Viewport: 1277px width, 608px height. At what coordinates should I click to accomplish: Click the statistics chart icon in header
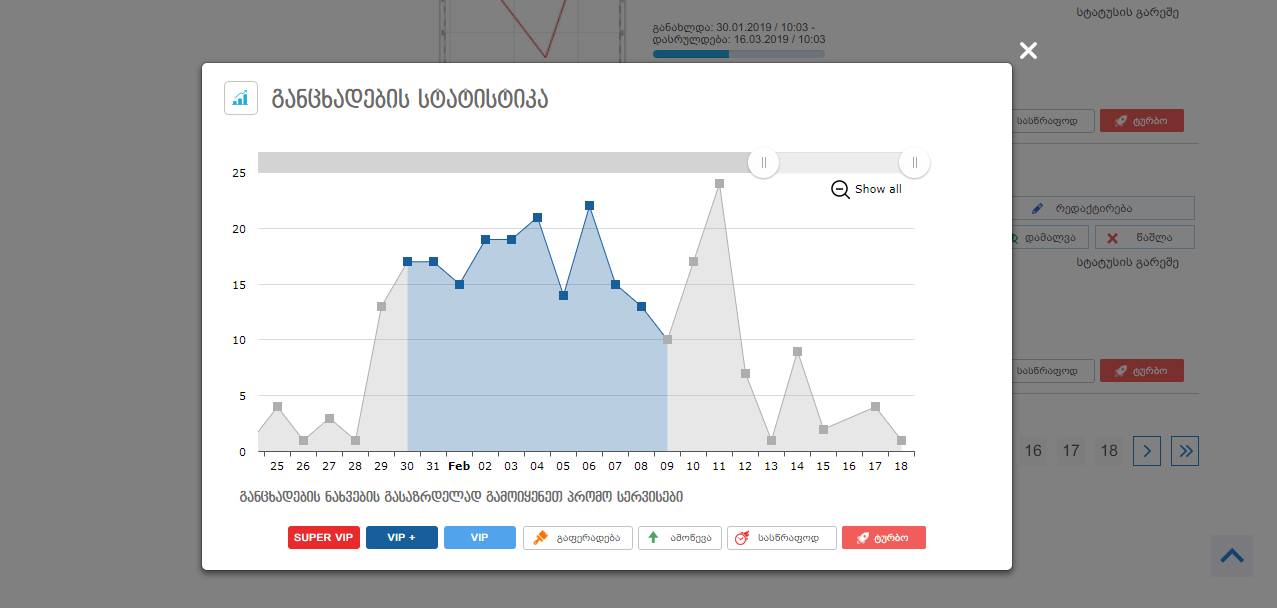(241, 98)
